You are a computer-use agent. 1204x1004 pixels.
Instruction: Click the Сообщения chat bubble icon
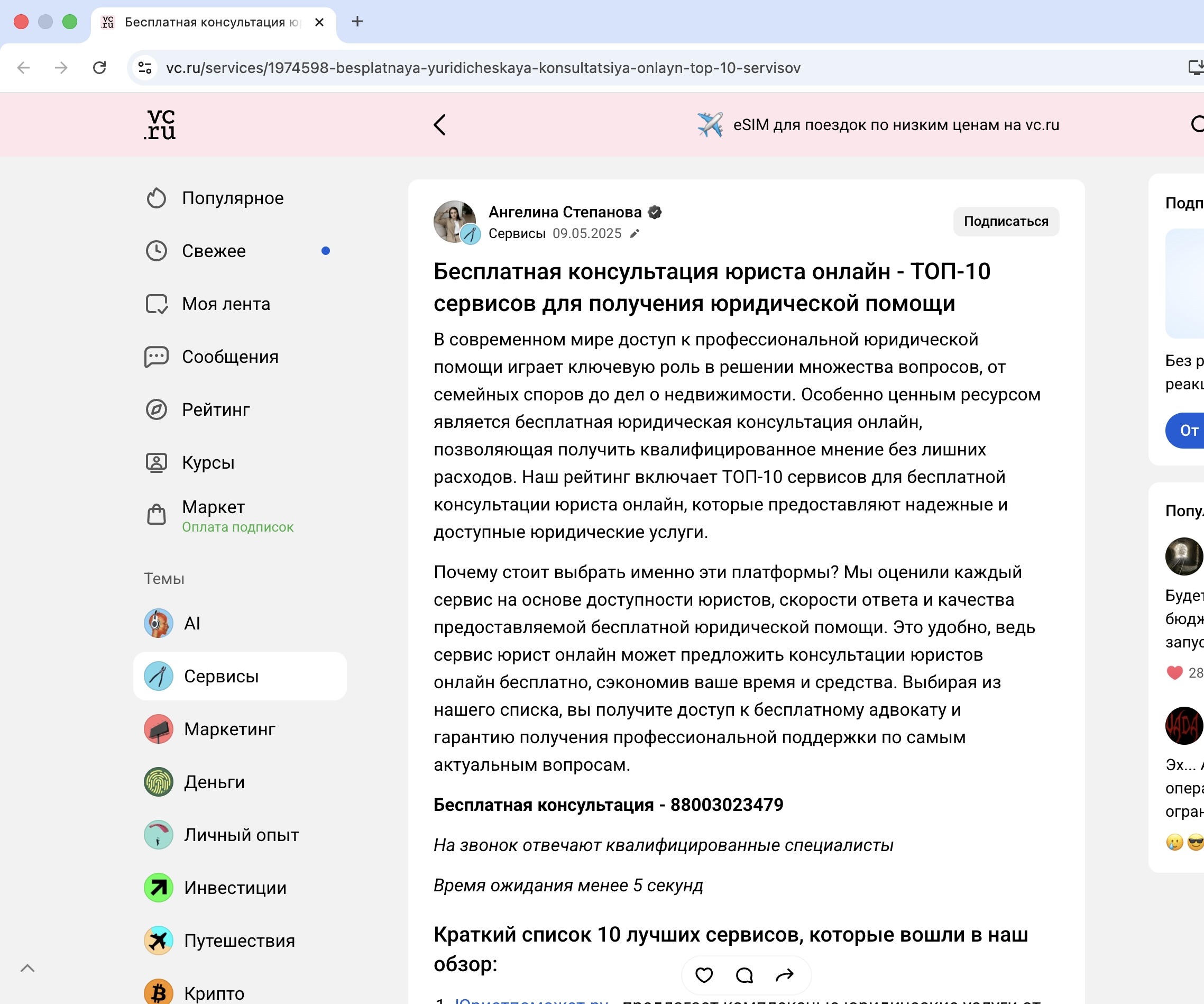point(156,357)
